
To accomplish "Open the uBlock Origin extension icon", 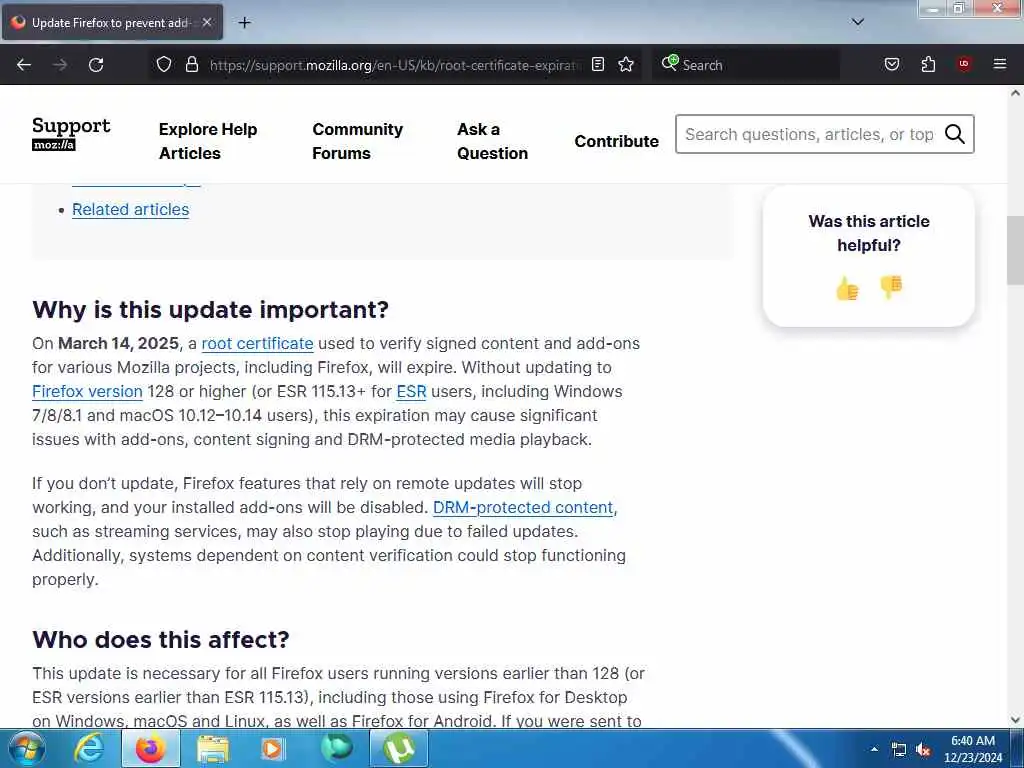I will tap(964, 64).
